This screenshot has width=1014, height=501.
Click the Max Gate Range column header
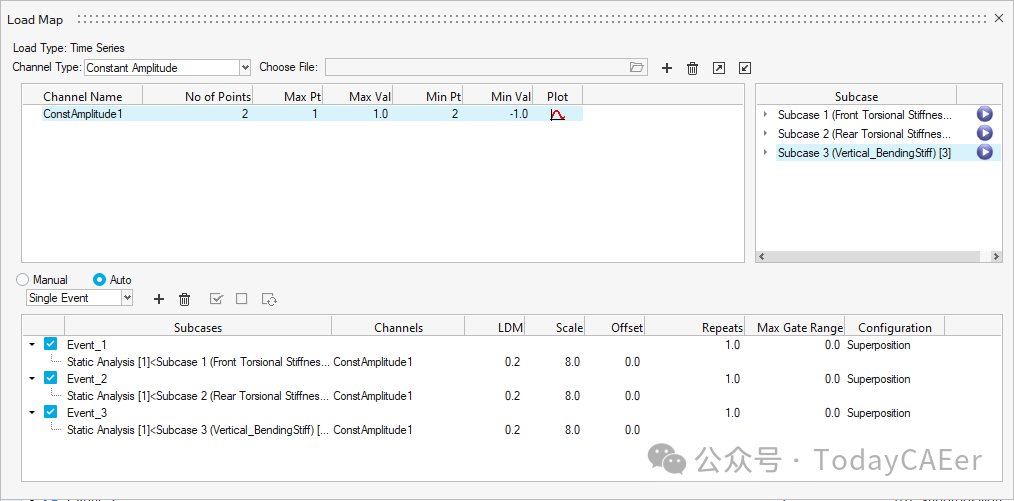click(x=795, y=327)
